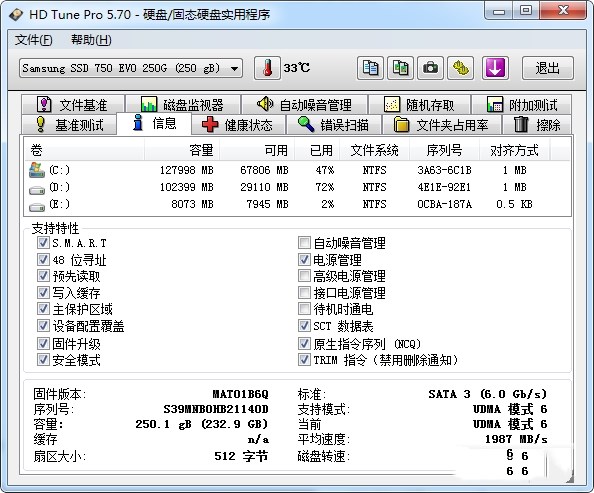Toggle the 安全模式 checkbox
594x493 pixels.
[43, 360]
